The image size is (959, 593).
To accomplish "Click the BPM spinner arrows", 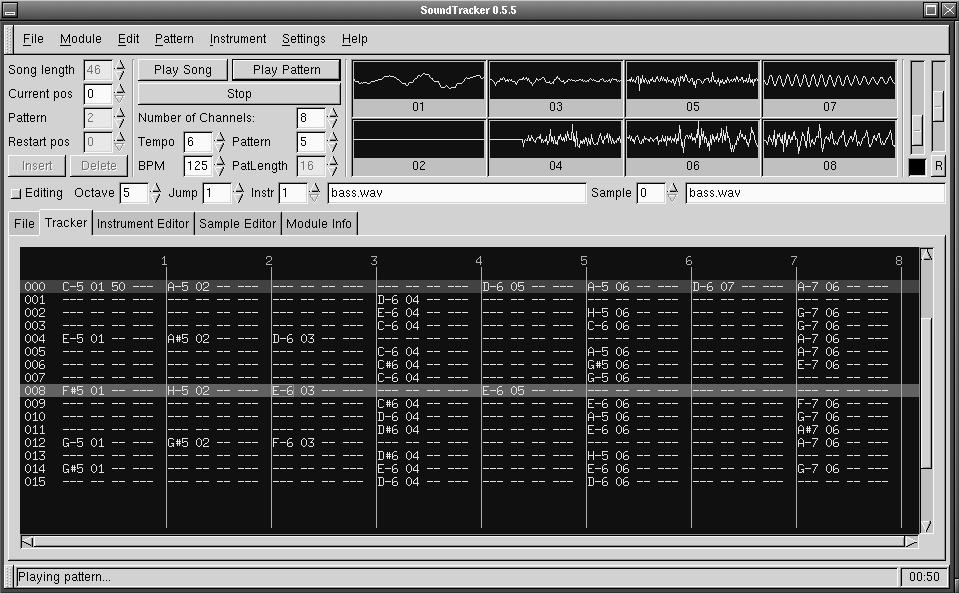I will coord(220,166).
